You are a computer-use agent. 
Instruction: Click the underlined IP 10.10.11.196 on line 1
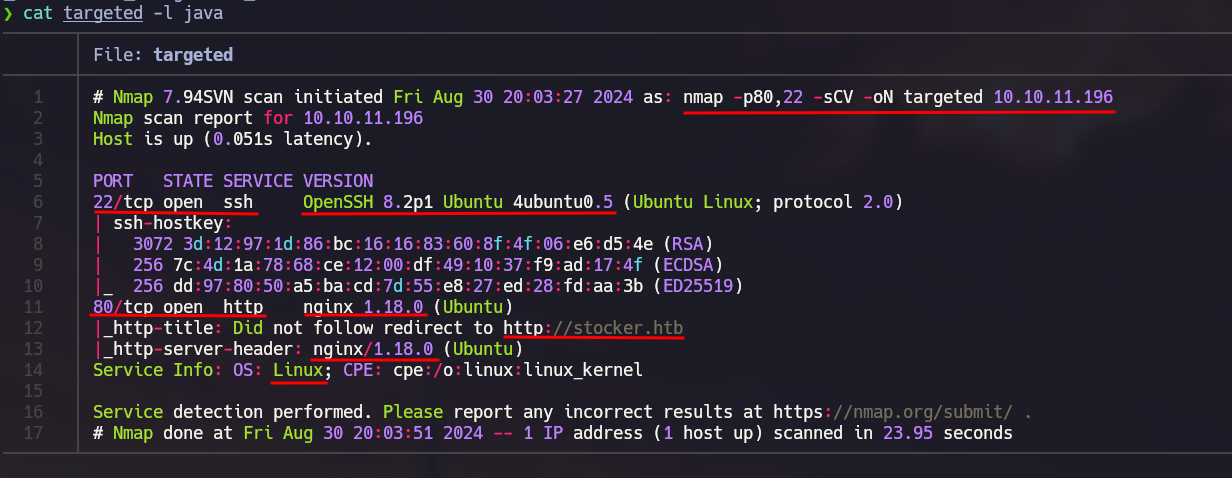[x=1053, y=98]
